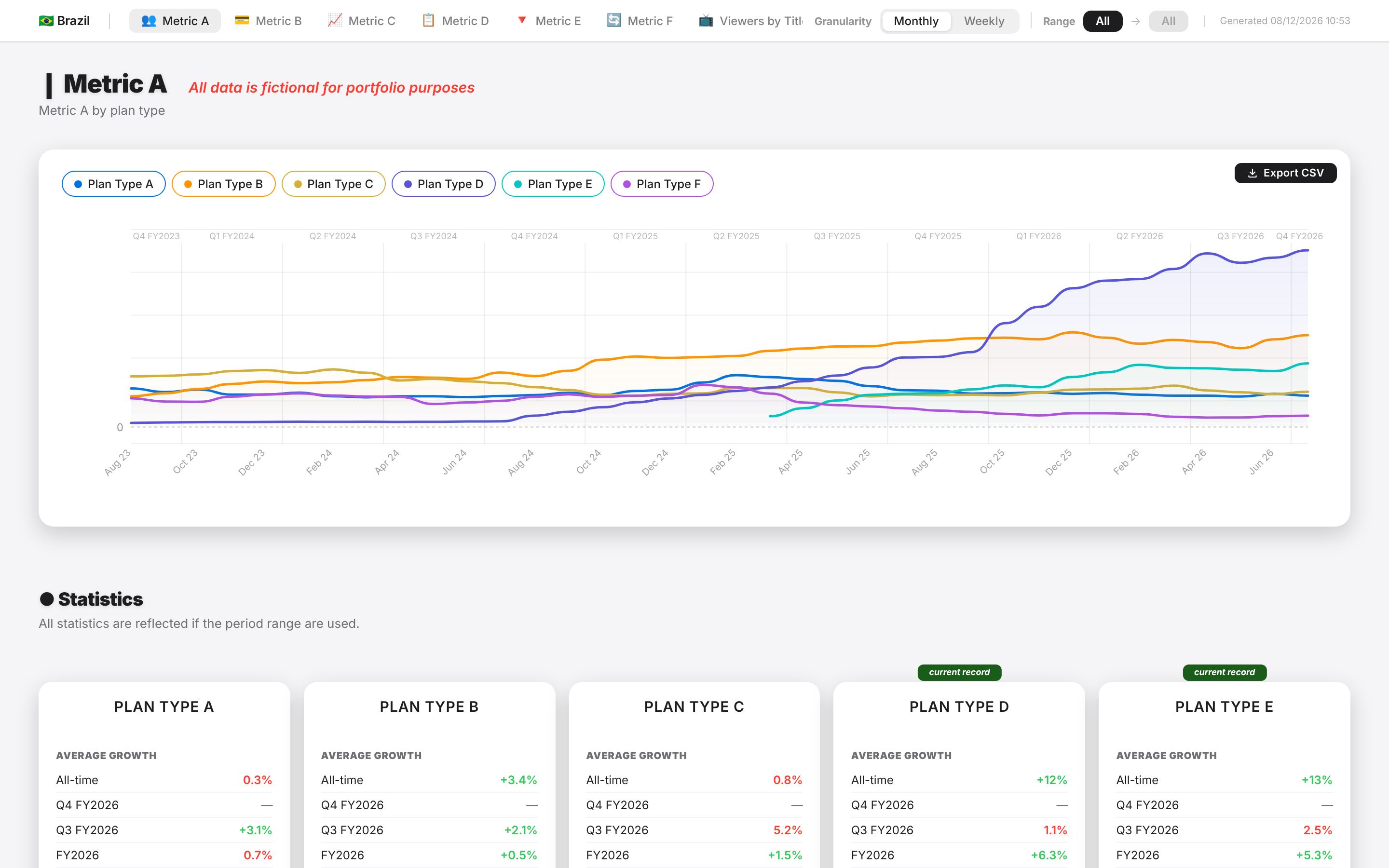The width and height of the screenshot is (1389, 868).
Task: Click Plan Type C Q3 FY2026 value 5.2%
Action: tap(788, 830)
